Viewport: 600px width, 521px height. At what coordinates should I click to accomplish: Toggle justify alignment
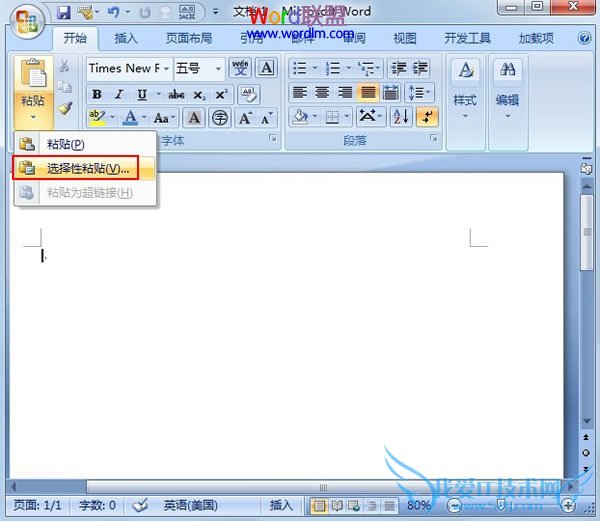(368, 93)
